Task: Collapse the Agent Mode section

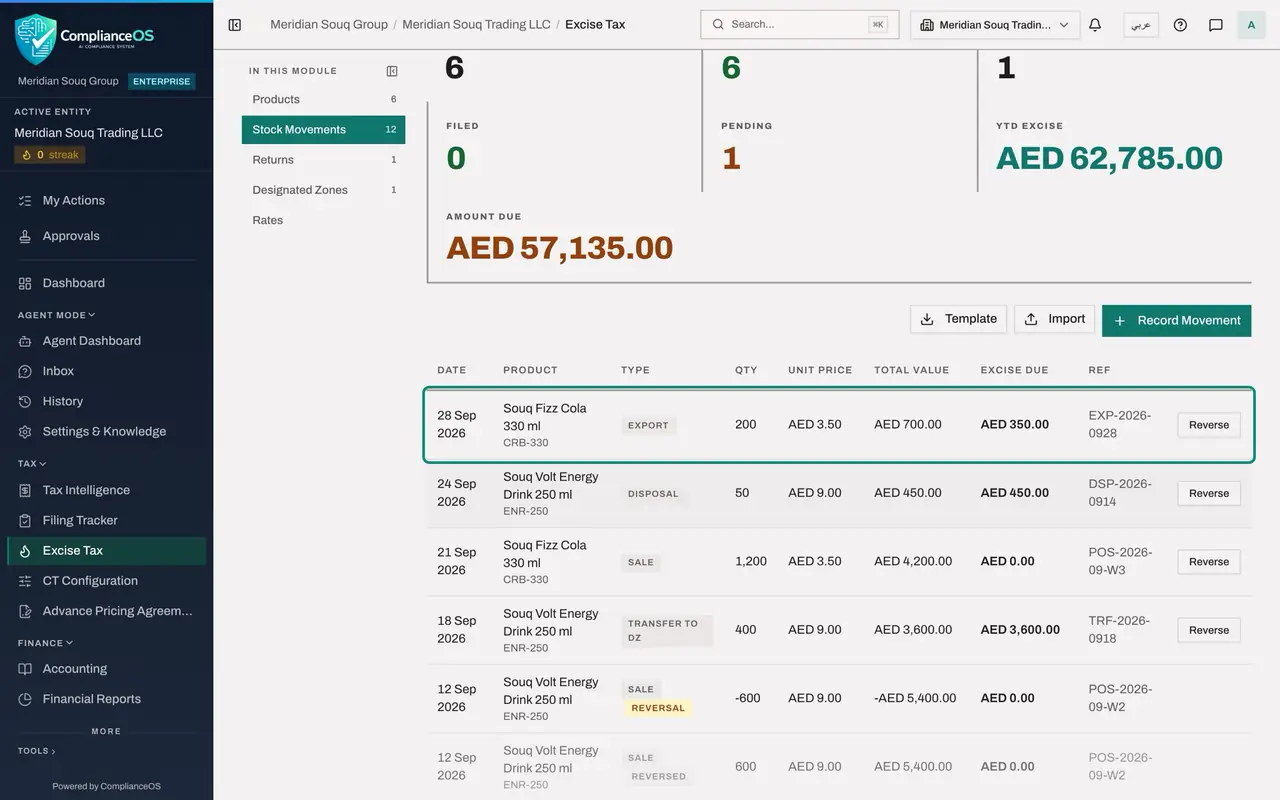Action: (56, 315)
